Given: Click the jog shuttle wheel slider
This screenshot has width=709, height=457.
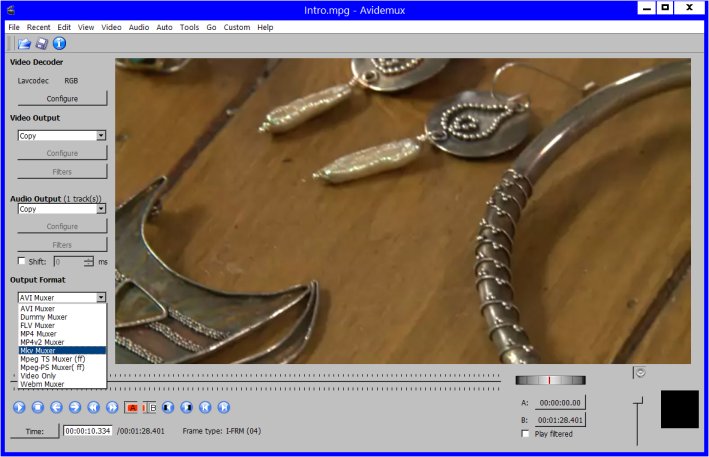Looking at the screenshot, I should click(x=550, y=380).
